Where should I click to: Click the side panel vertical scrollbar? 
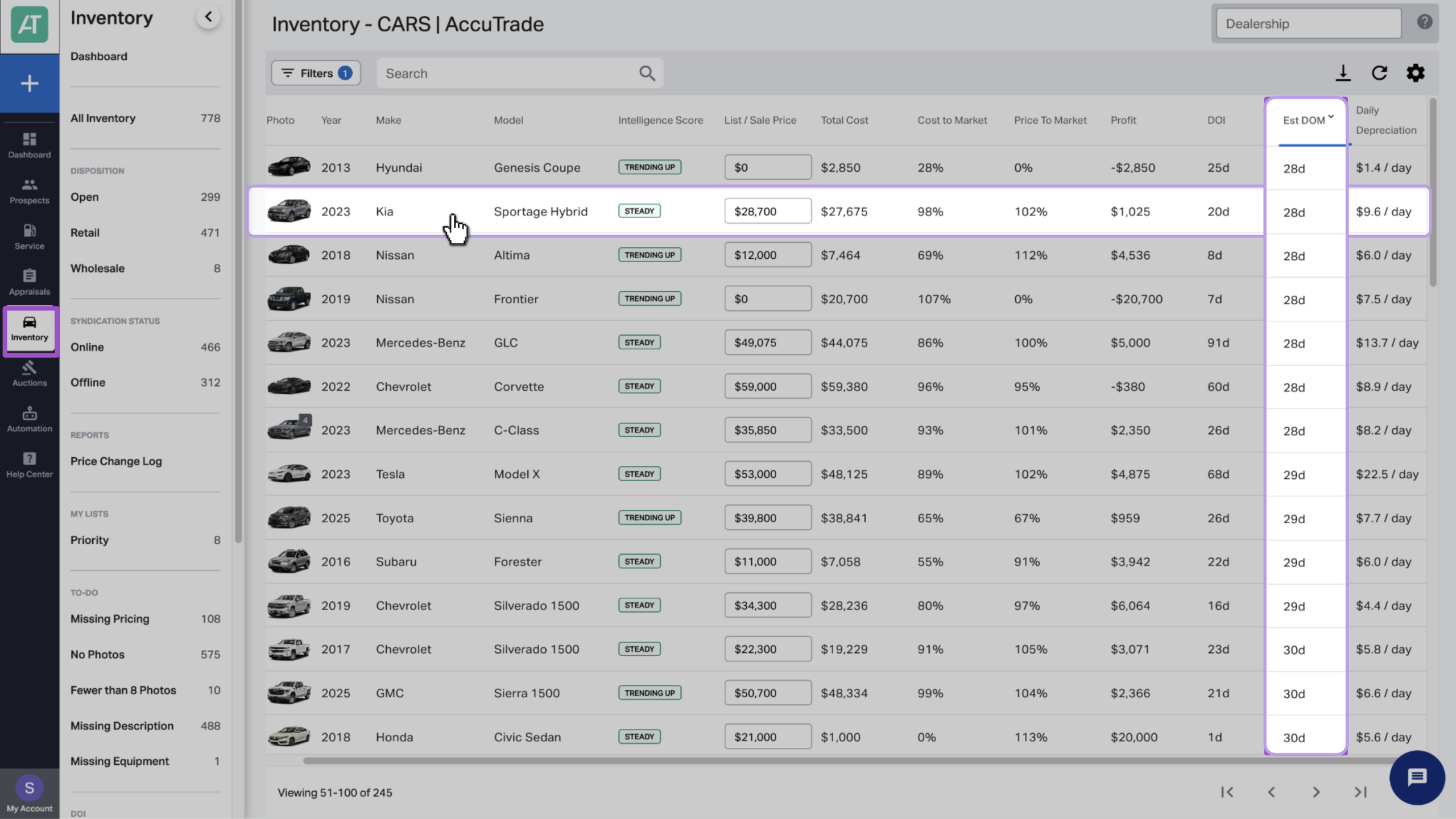click(x=239, y=272)
